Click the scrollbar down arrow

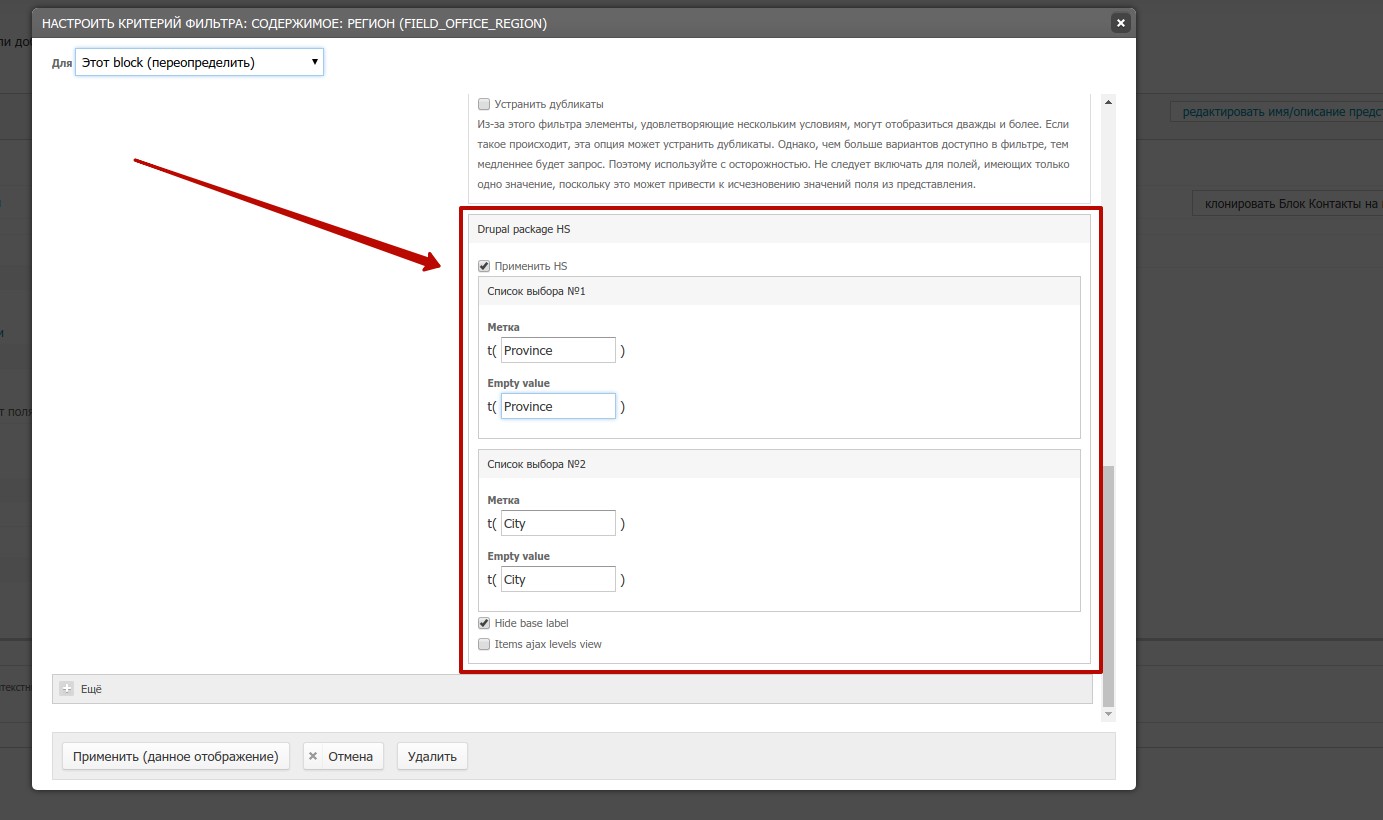1107,714
